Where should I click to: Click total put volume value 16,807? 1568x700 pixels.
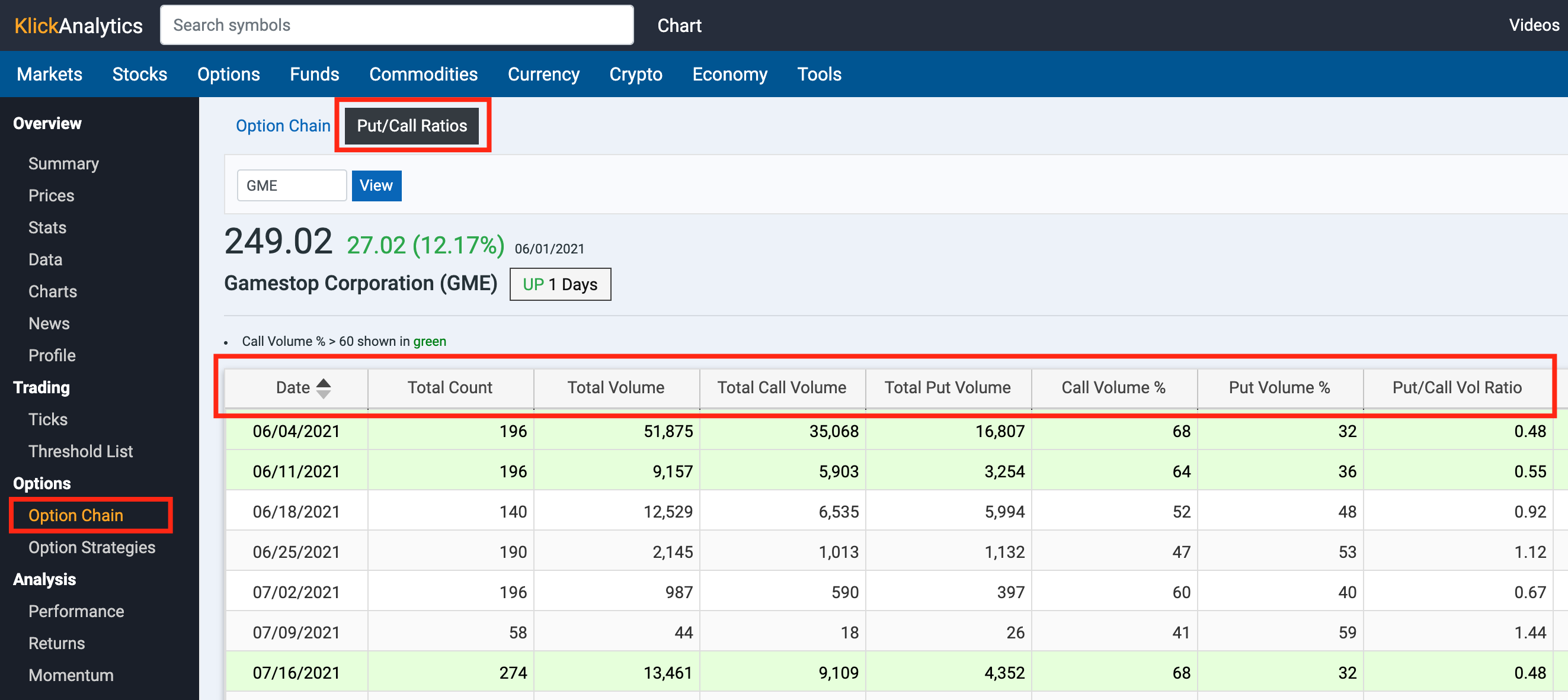[1000, 431]
